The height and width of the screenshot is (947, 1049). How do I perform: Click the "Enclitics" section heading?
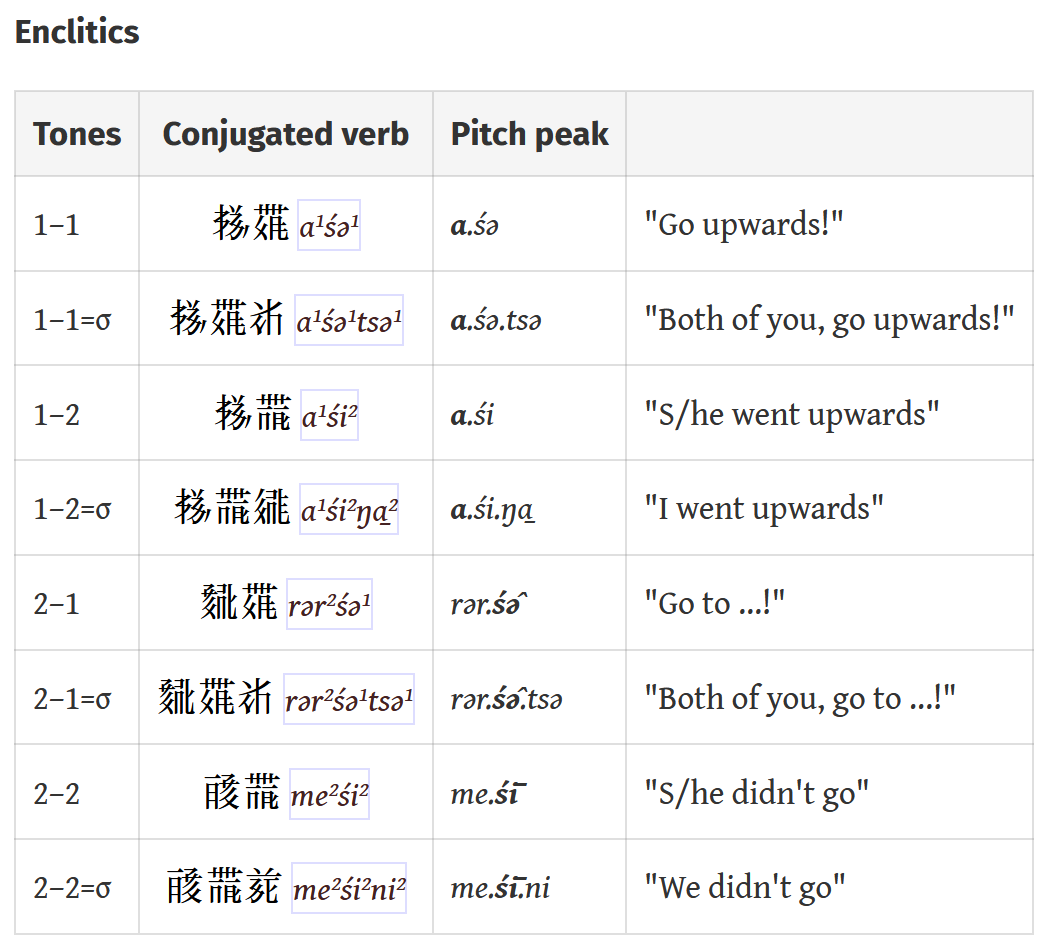point(77,32)
